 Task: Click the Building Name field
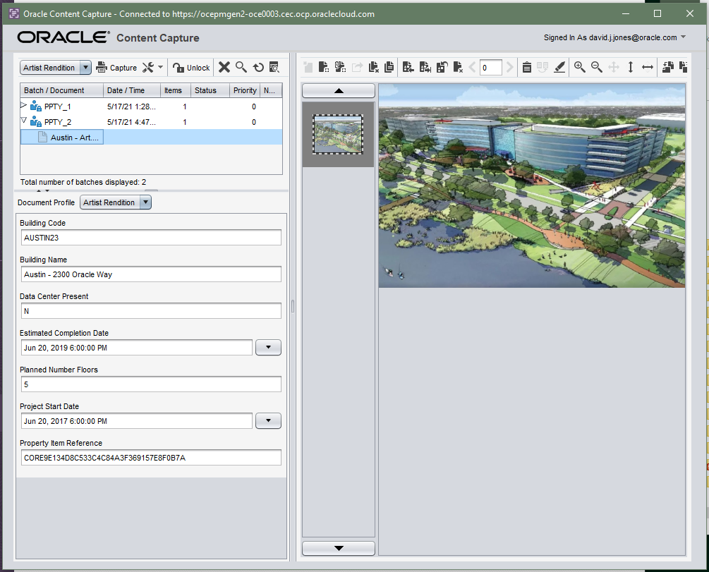click(151, 274)
